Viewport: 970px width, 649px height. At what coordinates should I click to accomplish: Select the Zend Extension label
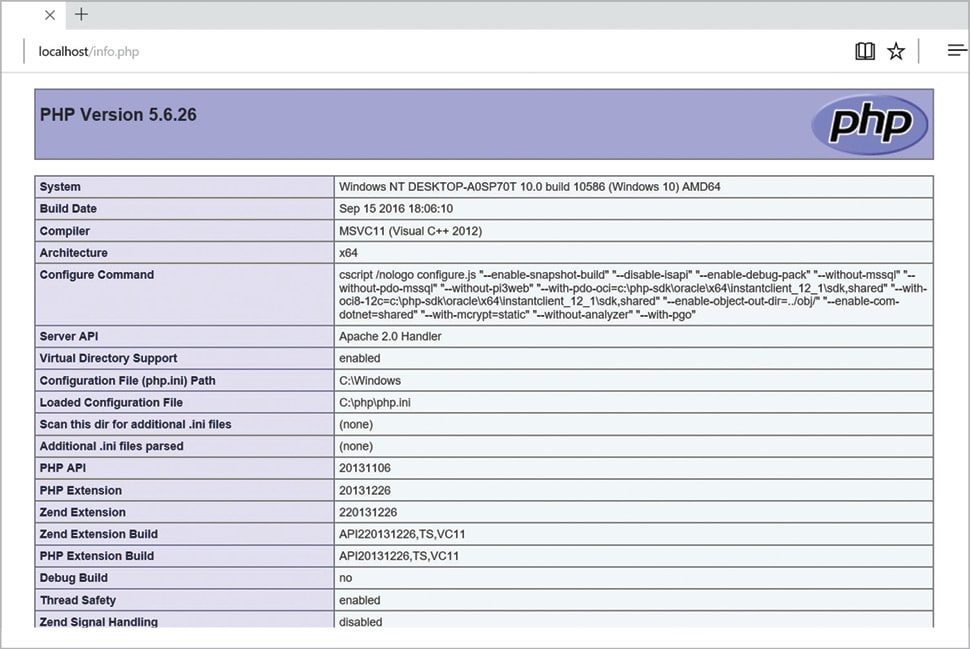coord(82,512)
